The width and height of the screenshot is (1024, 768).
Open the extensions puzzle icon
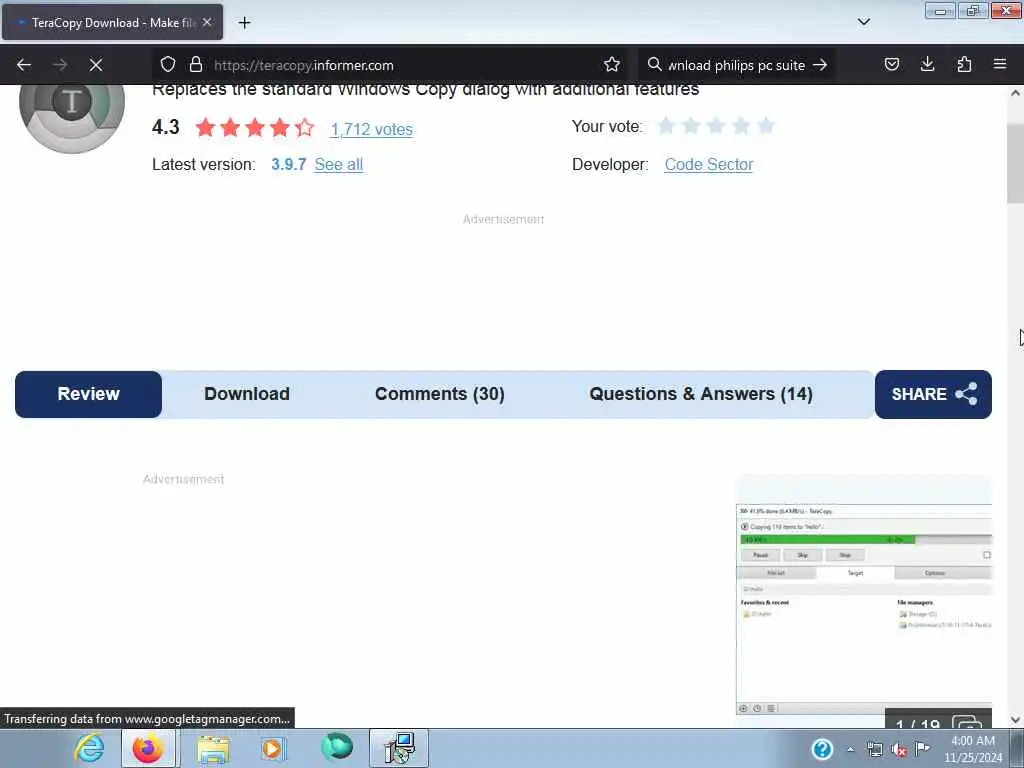coord(964,65)
